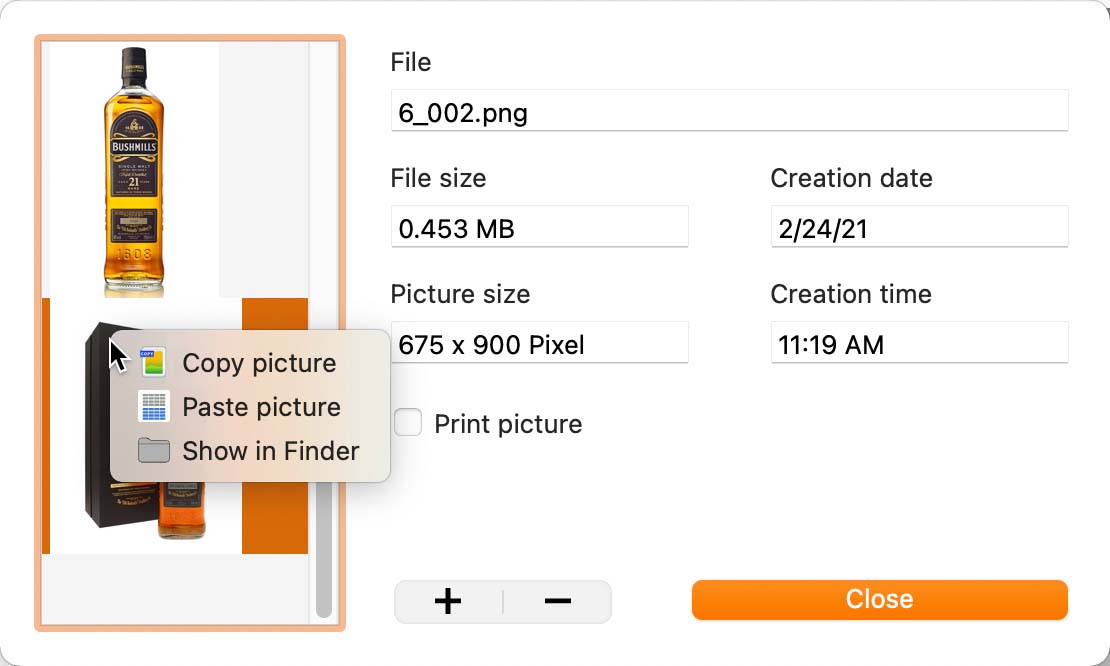Click the empty area below the thumbnails

coord(176,588)
